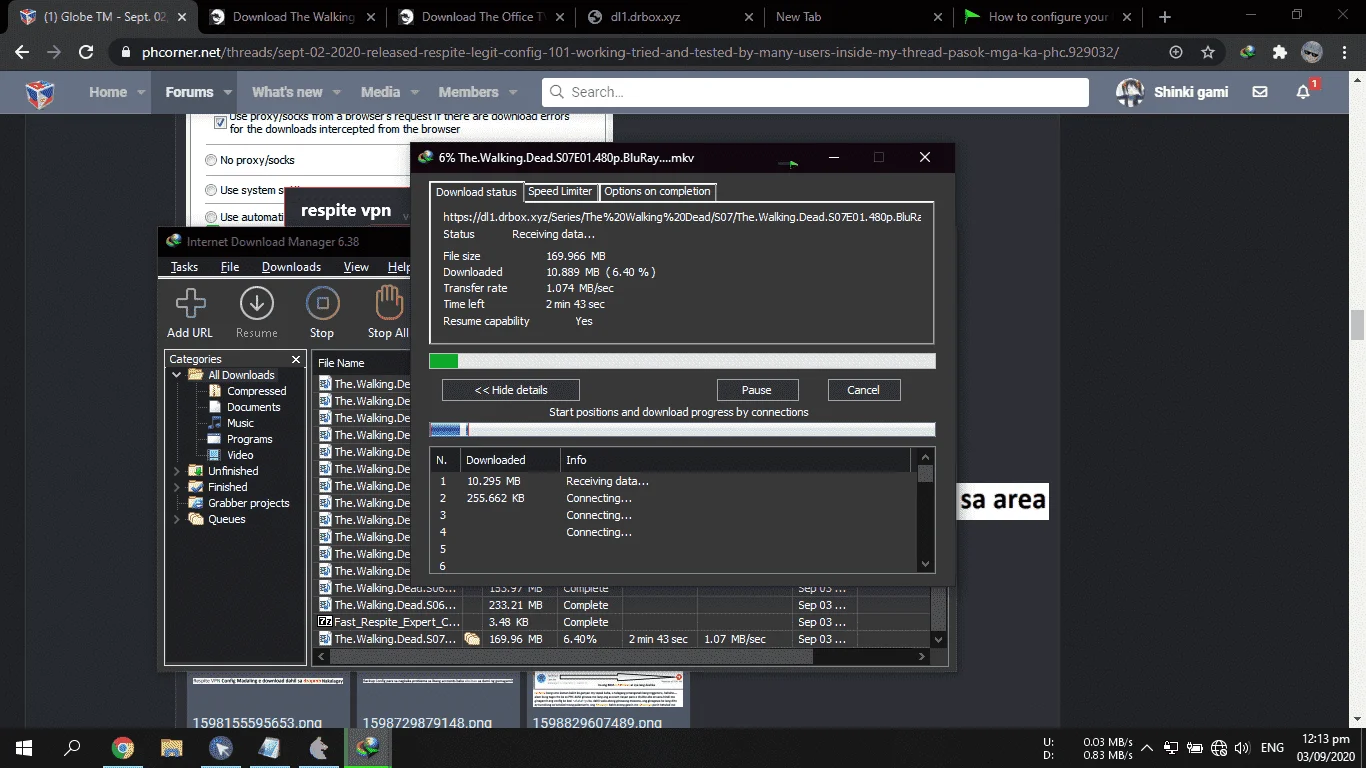The image size is (1366, 768).
Task: Open the Home dropdown arrow
Action: point(140,92)
